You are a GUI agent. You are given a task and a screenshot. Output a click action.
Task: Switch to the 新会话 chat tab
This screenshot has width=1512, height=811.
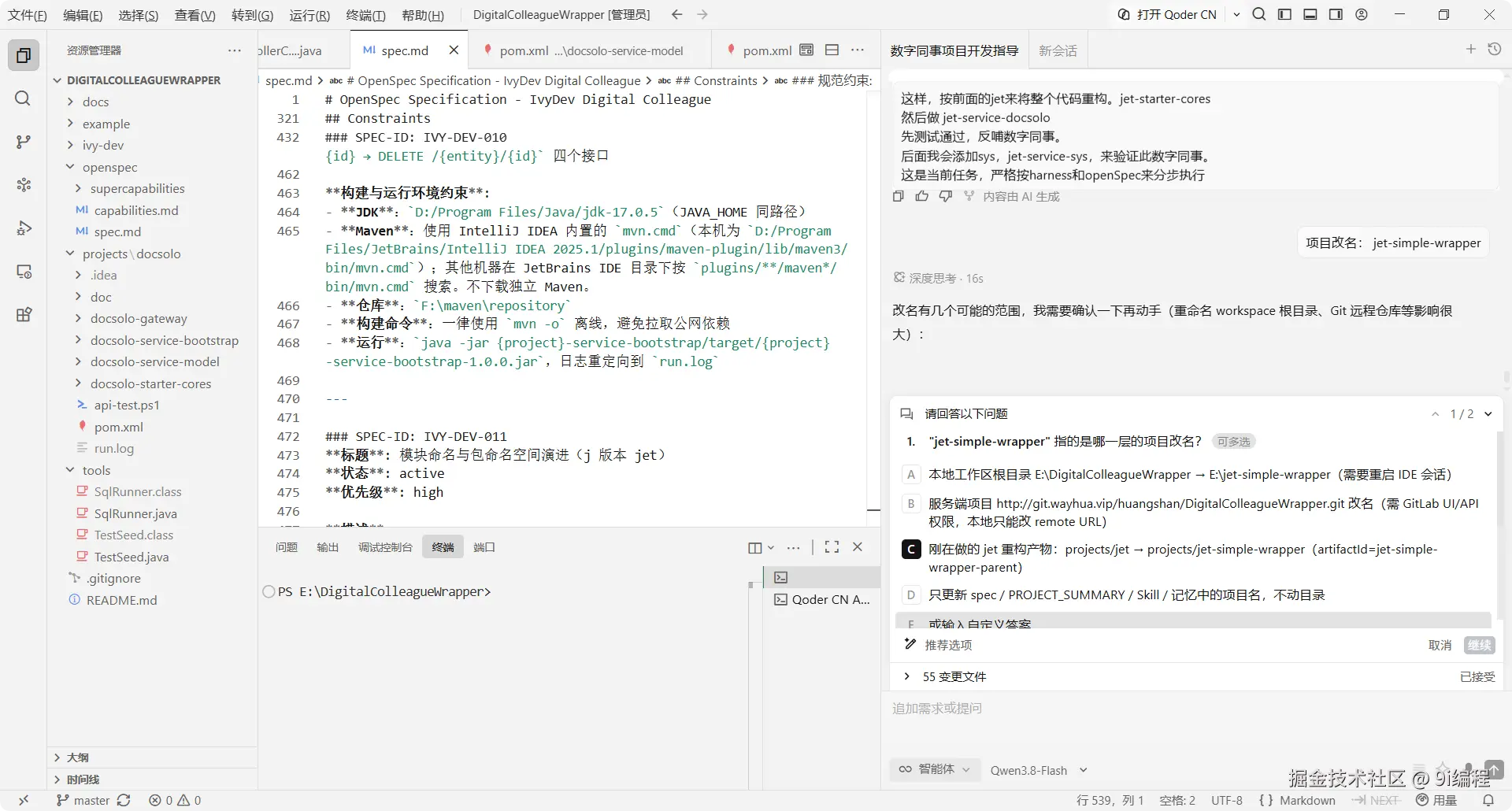click(x=1058, y=50)
